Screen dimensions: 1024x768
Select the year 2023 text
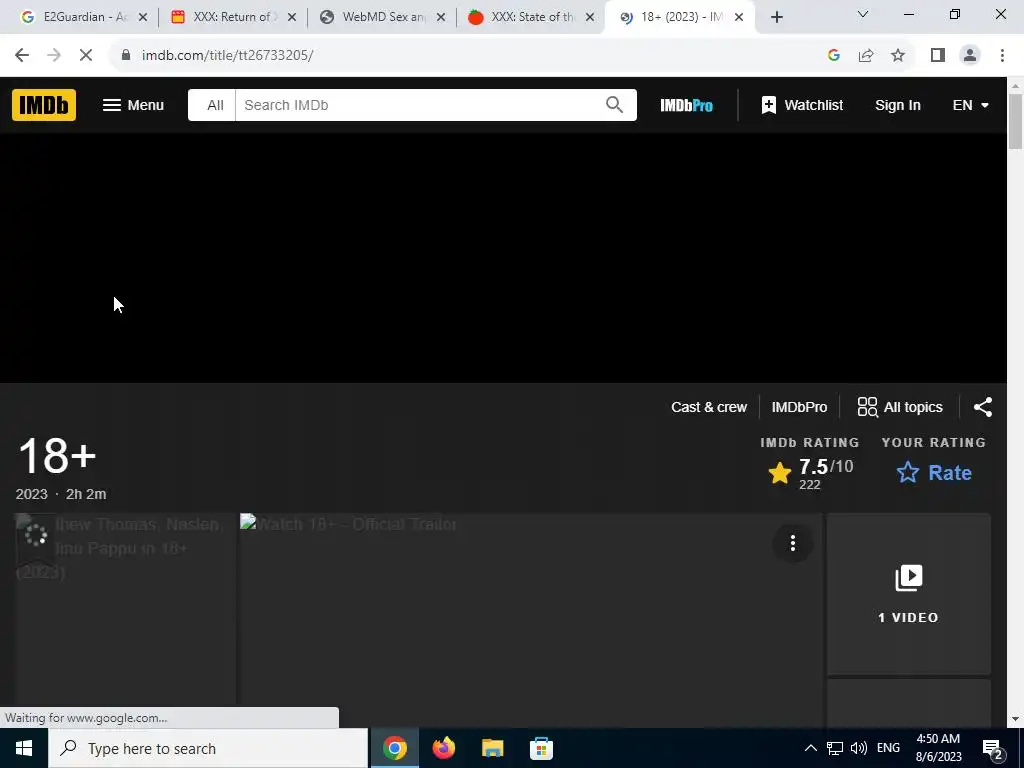(x=31, y=494)
